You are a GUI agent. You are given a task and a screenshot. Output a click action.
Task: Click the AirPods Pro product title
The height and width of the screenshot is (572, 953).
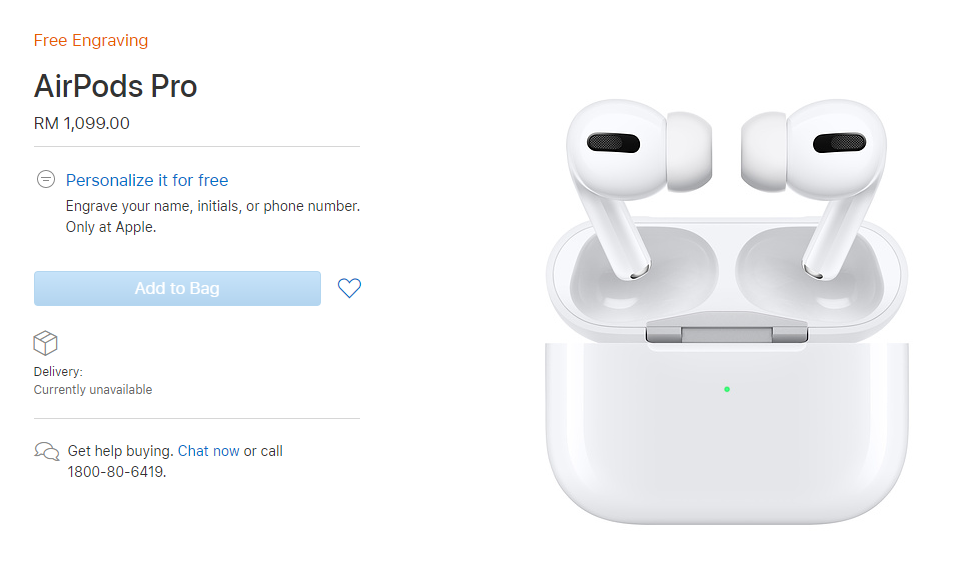(115, 86)
